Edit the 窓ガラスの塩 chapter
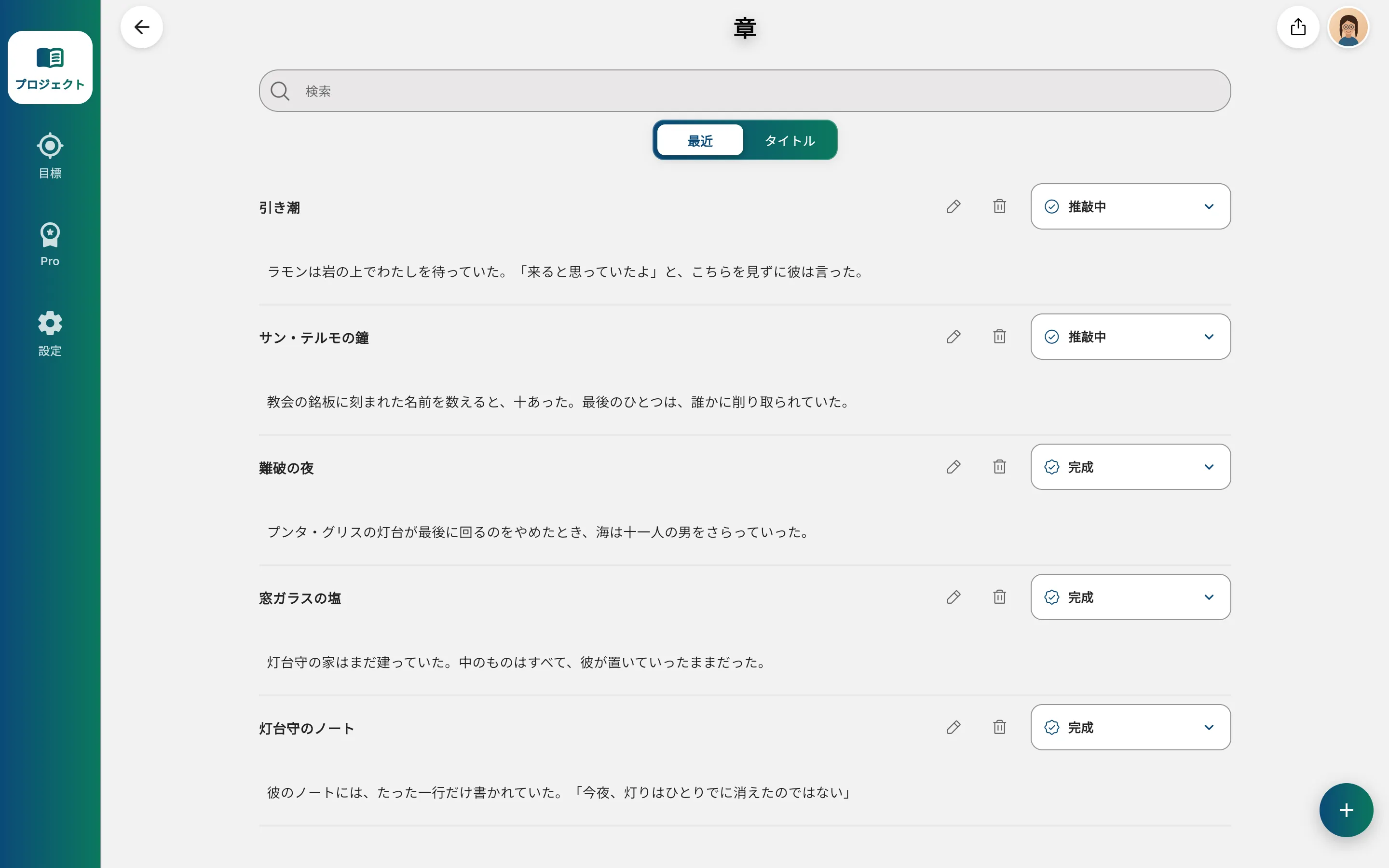This screenshot has height=868, width=1389. [953, 597]
